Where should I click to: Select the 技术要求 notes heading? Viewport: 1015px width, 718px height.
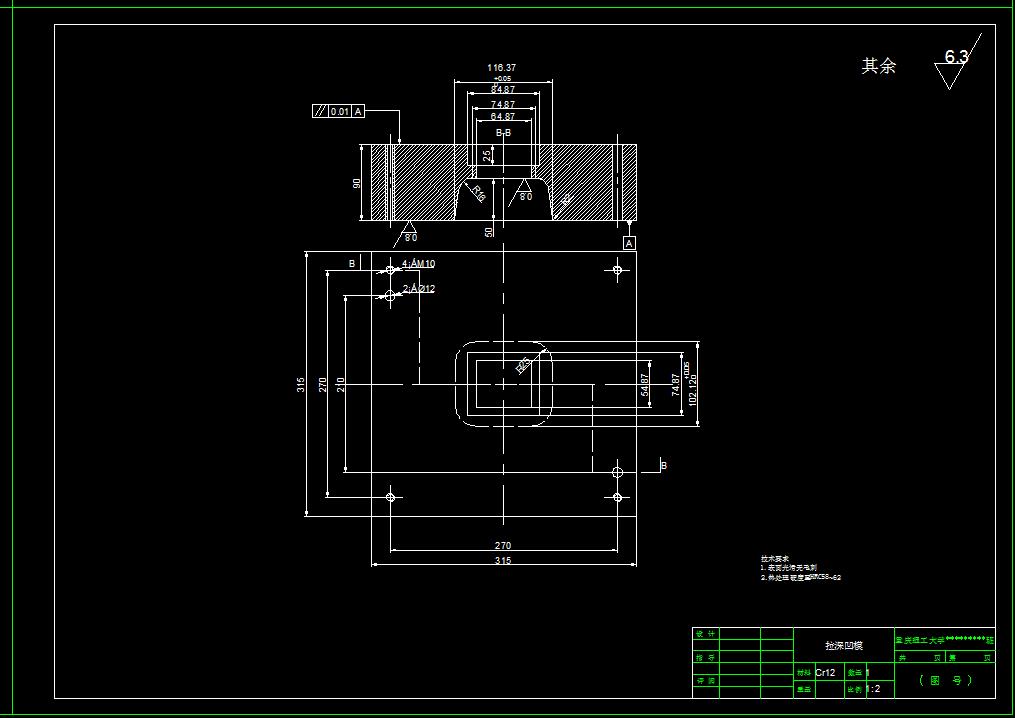775,558
